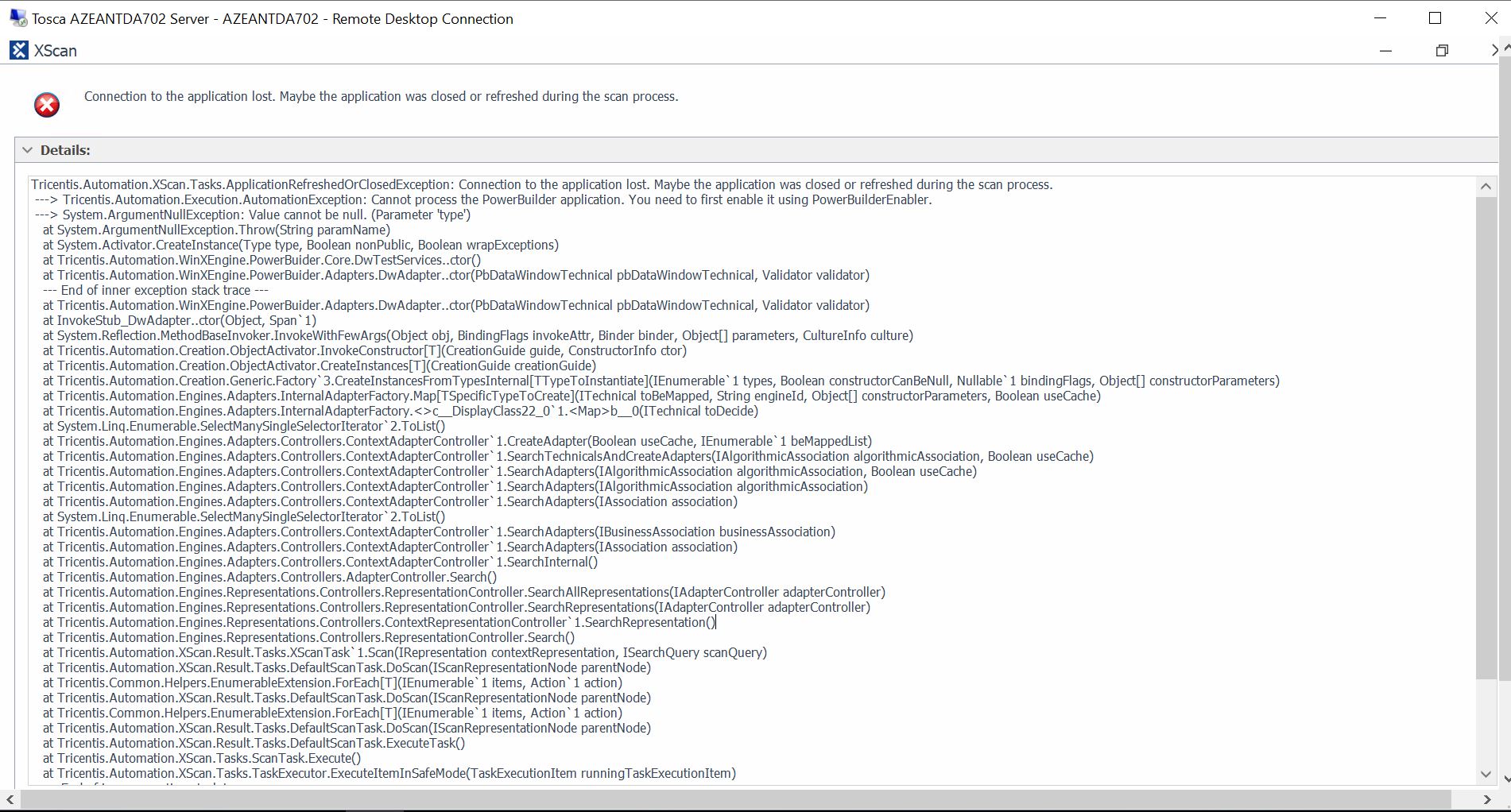Screen dimensions: 1511x812
Task: Minimize the XScan window
Action: coord(1386,51)
